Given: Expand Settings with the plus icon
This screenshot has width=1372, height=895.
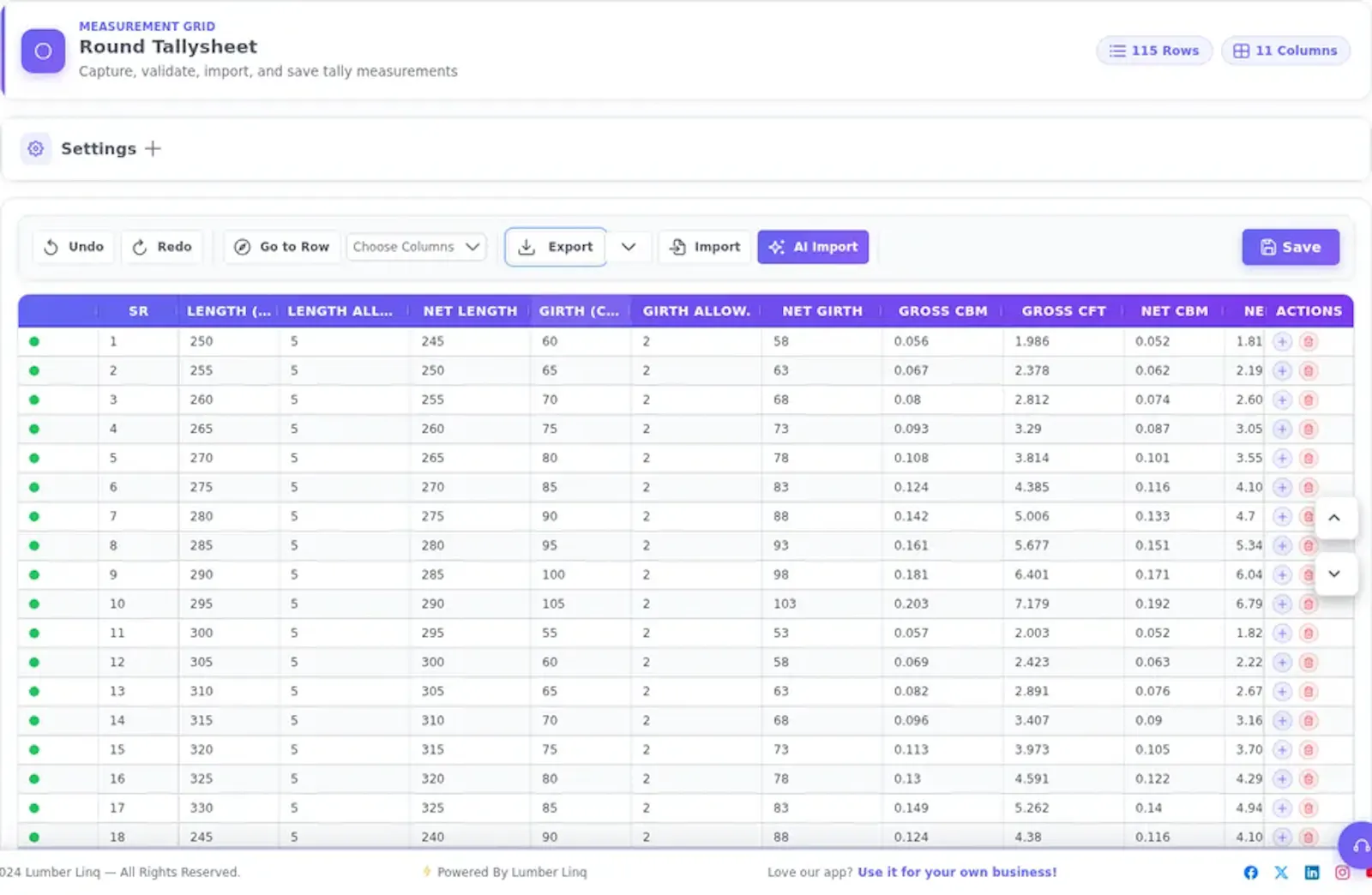Looking at the screenshot, I should [x=153, y=148].
